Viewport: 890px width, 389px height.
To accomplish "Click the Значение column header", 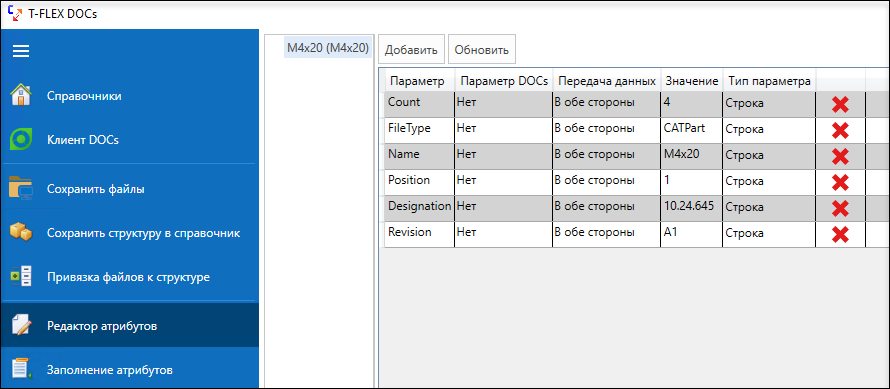I will coord(692,81).
